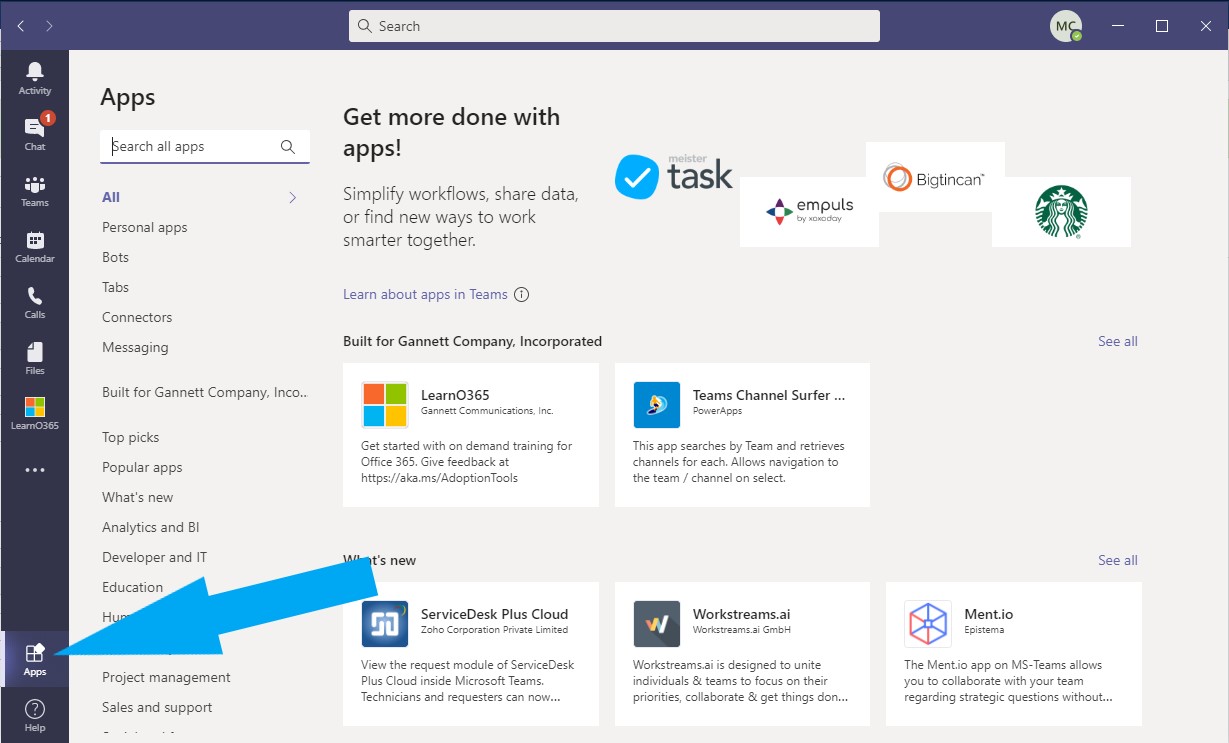Click the LearnO365 card description text
The width and height of the screenshot is (1229, 743).
pyautogui.click(x=467, y=462)
